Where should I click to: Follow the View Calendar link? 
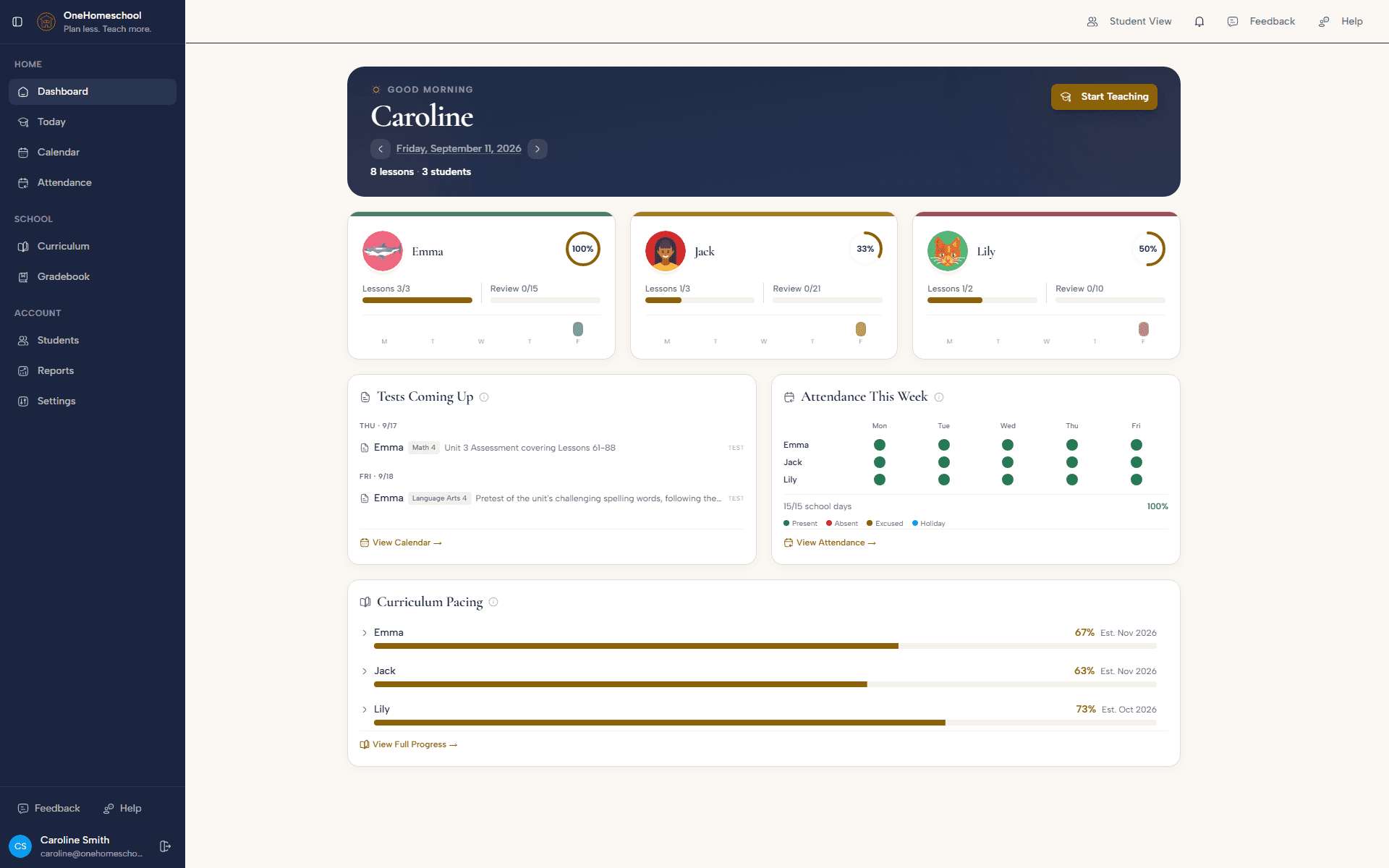pos(401,542)
